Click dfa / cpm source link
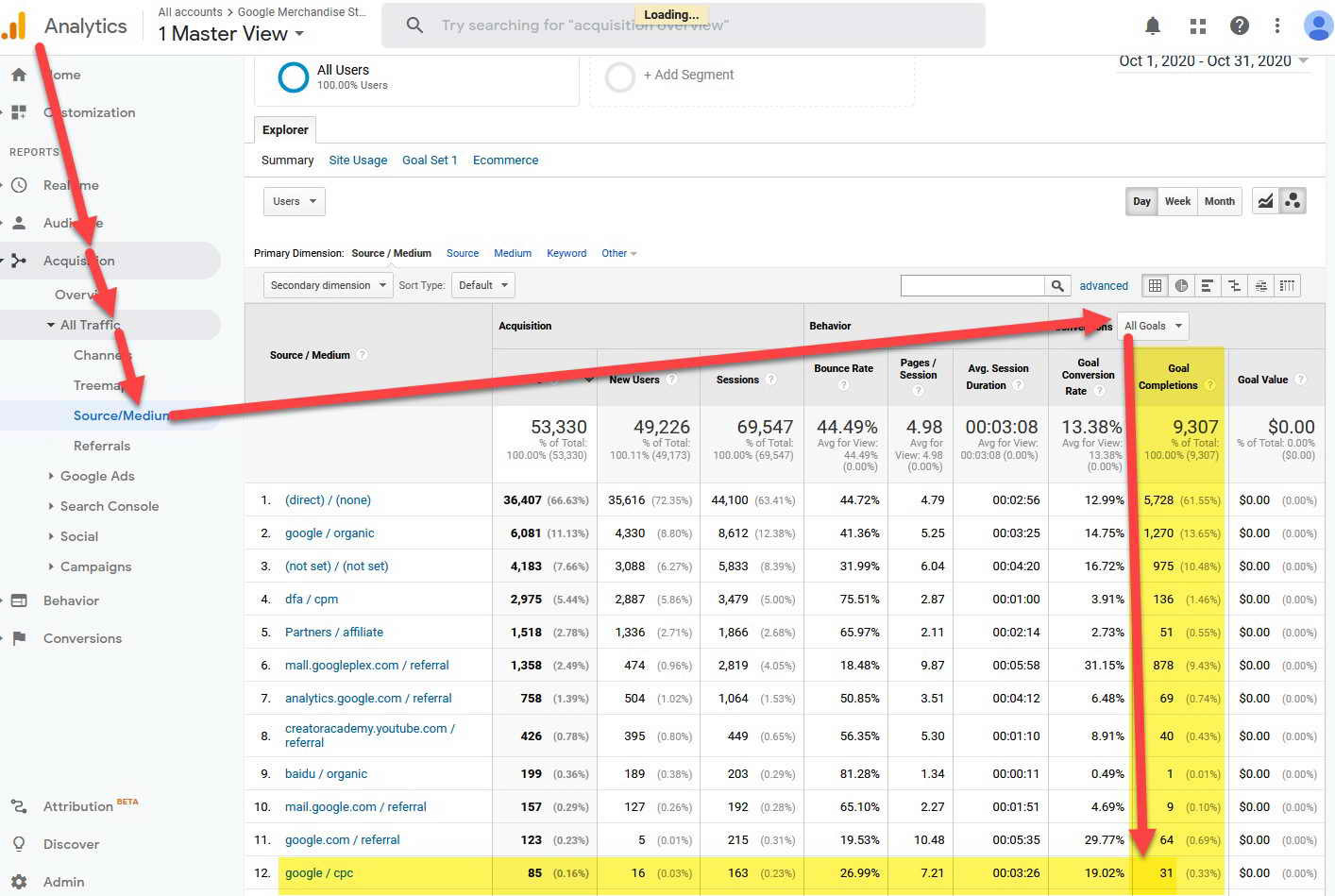1335x896 pixels. 312,600
